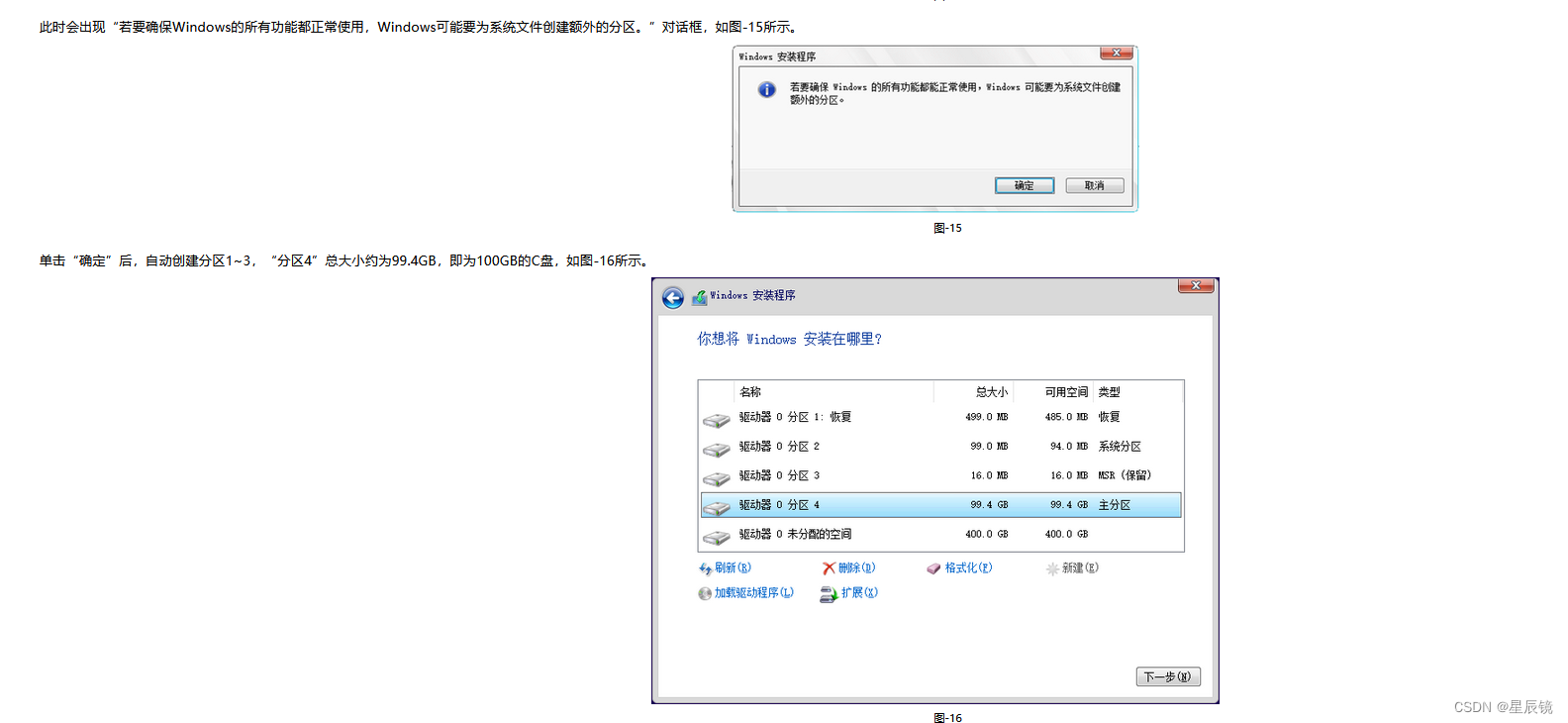Click the drive icon for partition 4 row
This screenshot has height=723, width=1568.
coord(716,508)
